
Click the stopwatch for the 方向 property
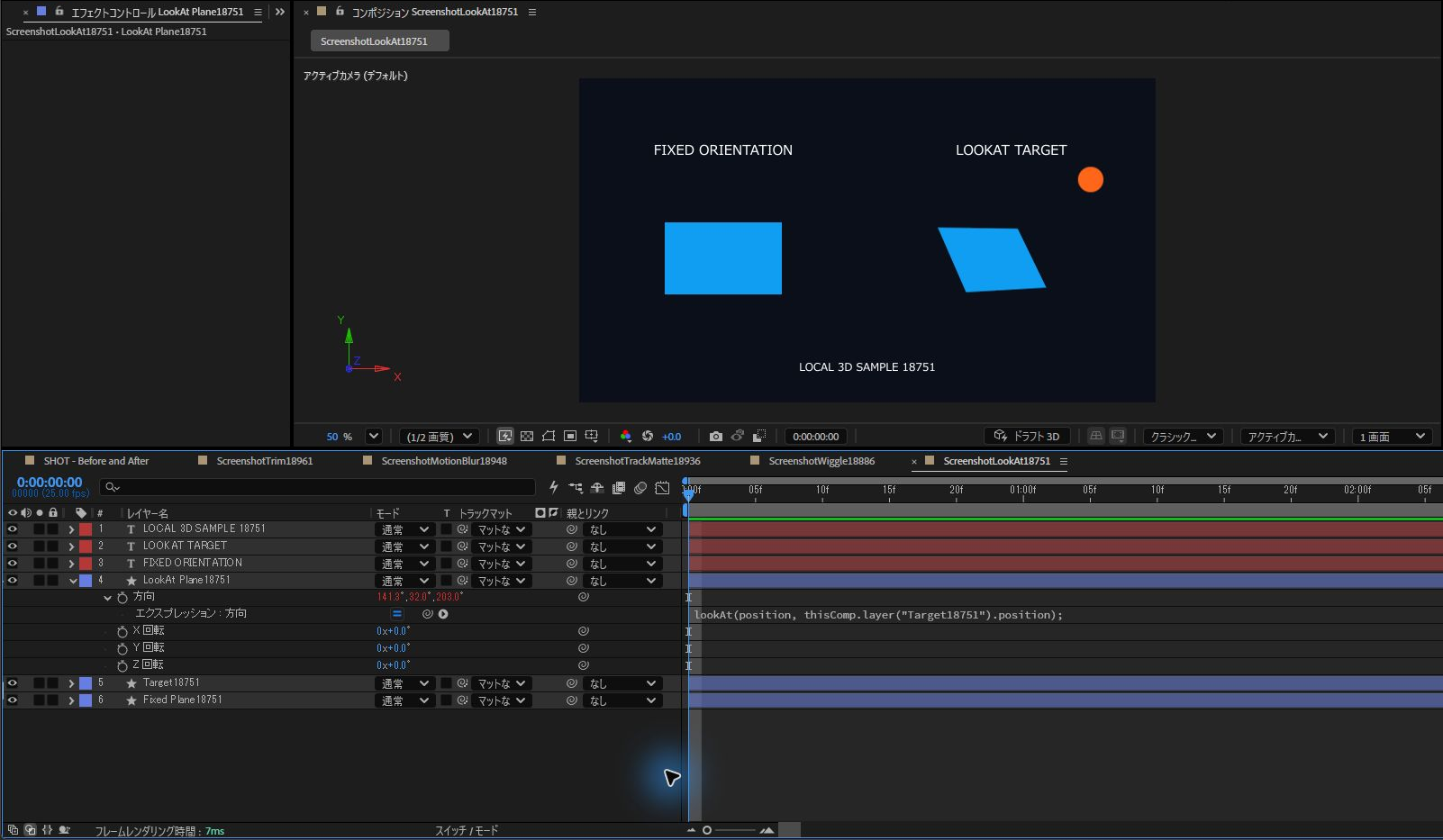click(123, 597)
